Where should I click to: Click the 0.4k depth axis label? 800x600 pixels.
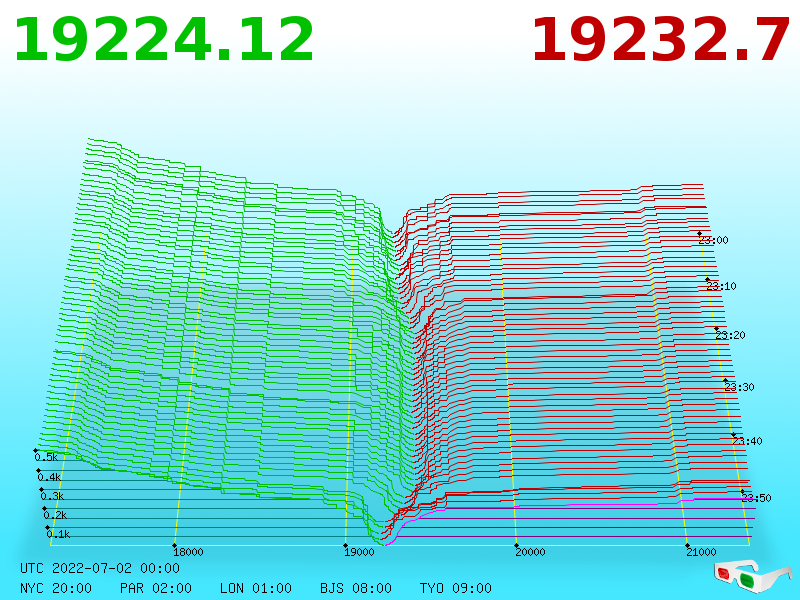pyautogui.click(x=49, y=478)
